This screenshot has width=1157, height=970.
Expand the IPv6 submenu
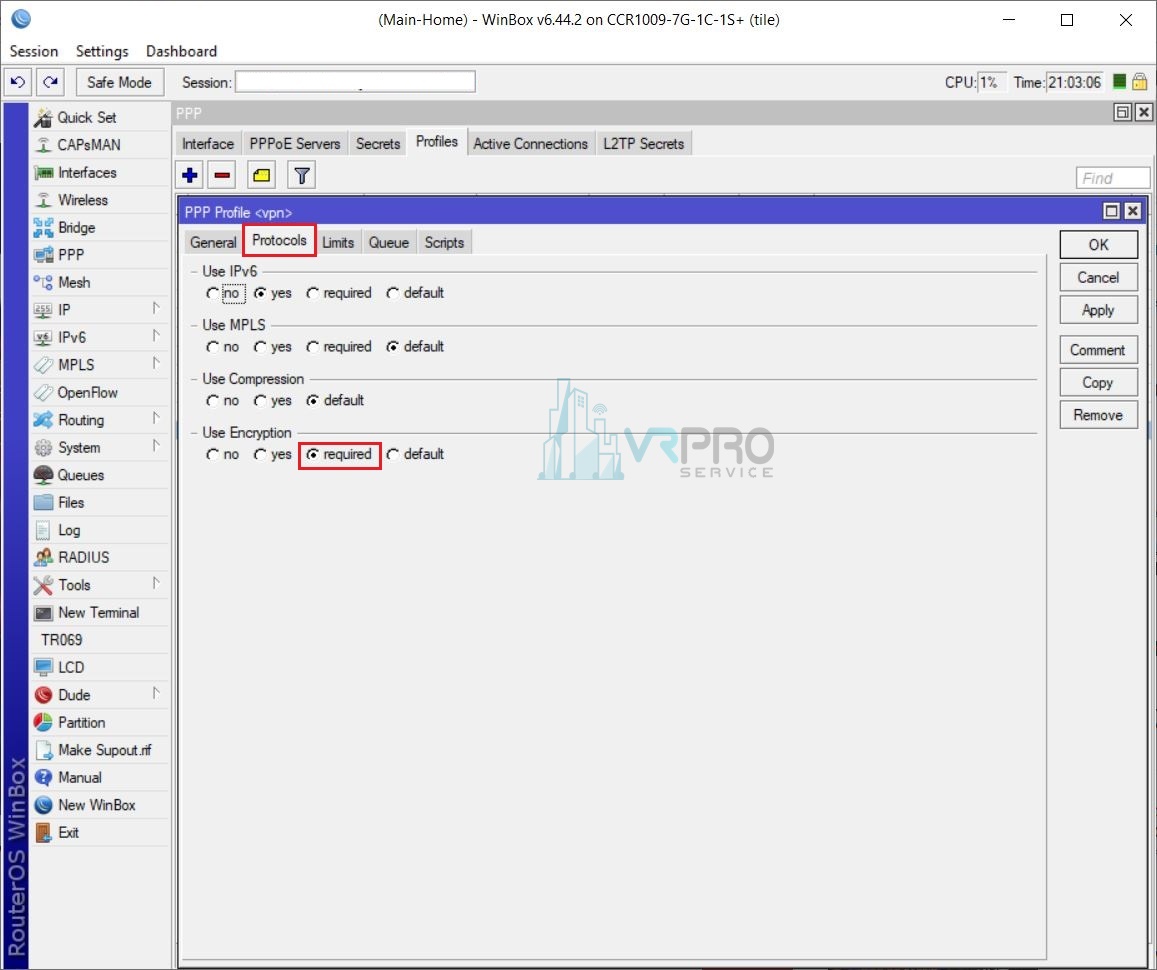click(156, 336)
